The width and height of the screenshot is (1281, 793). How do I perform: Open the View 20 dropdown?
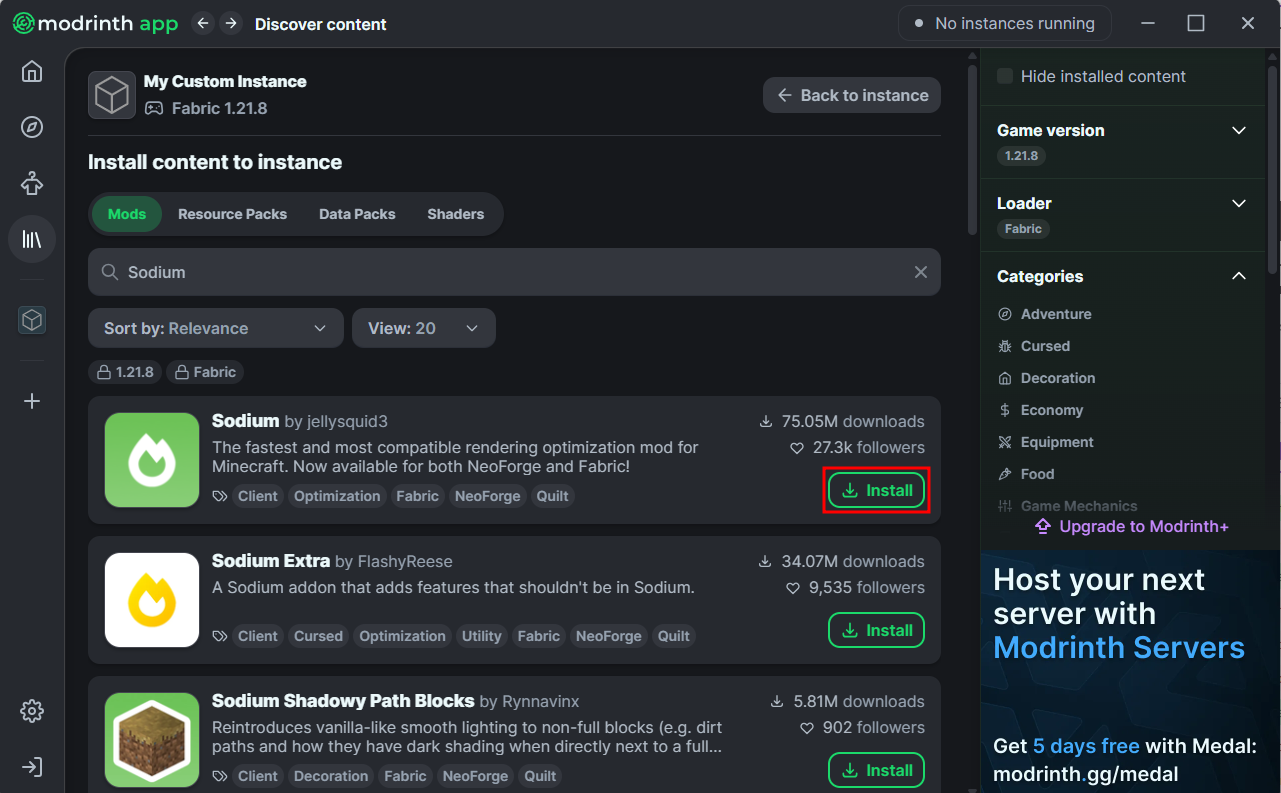pos(424,328)
